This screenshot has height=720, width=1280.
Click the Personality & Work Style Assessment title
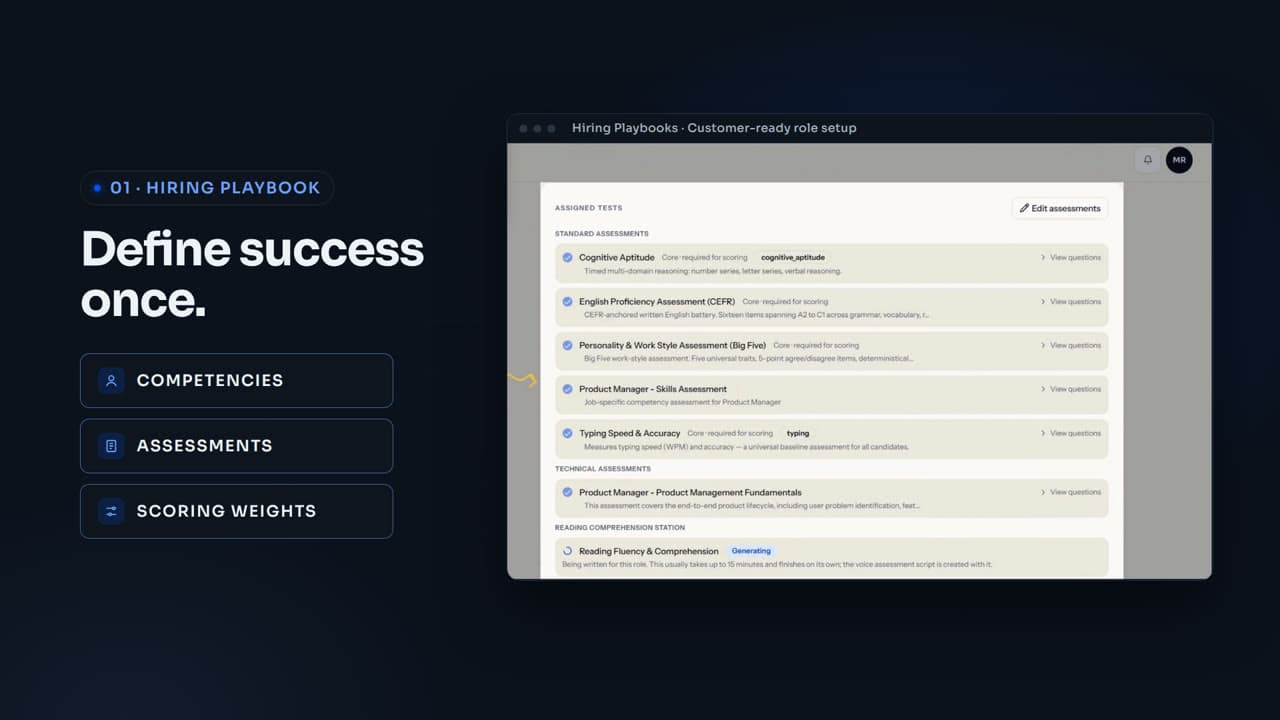pyautogui.click(x=672, y=345)
